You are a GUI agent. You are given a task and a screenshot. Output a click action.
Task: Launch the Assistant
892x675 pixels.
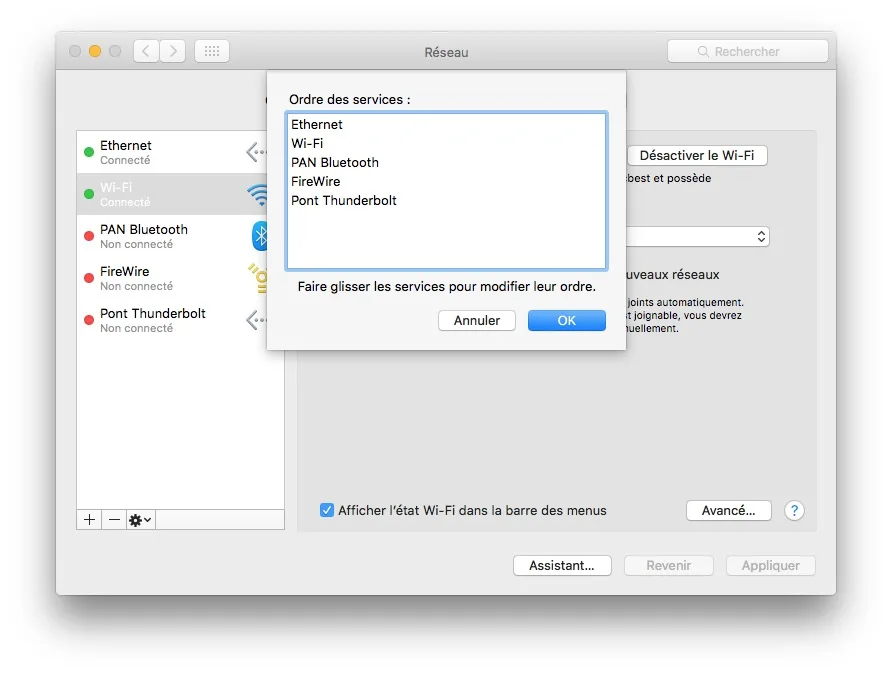click(562, 565)
